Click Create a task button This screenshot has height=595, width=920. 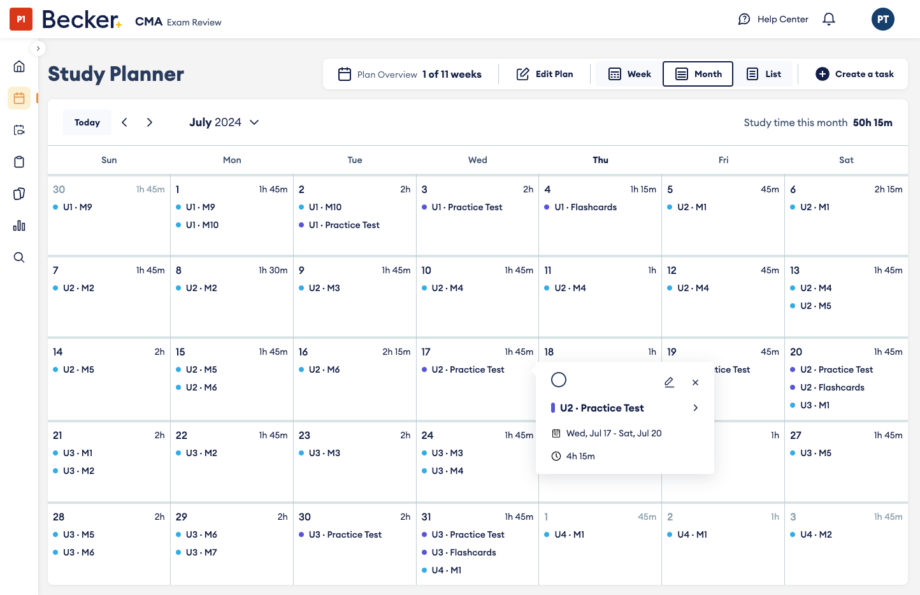(854, 74)
